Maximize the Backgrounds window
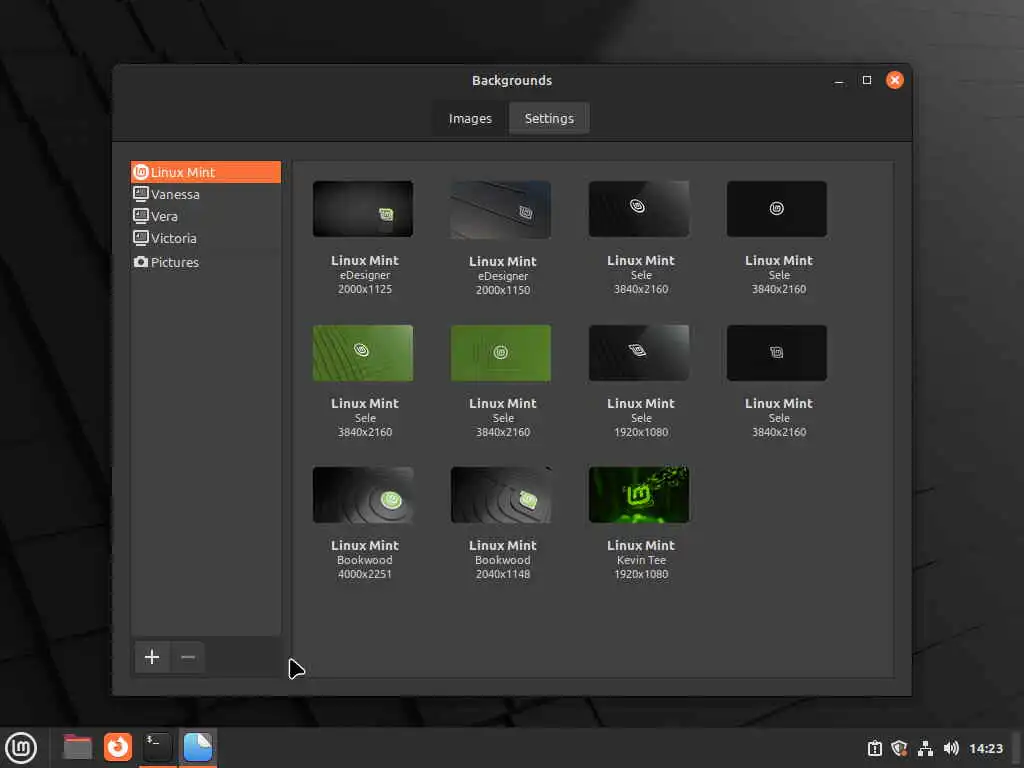 coord(867,80)
